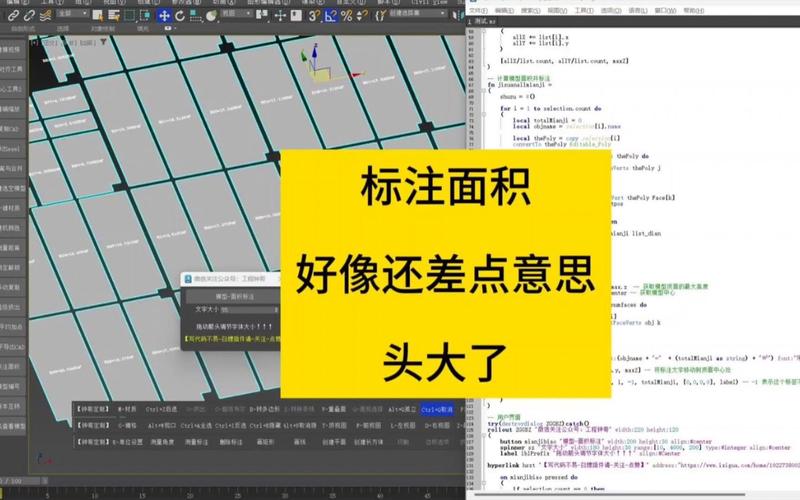Click the '画矩形' toolbar button
Image resolution: width=800 pixels, height=500 pixels.
click(x=265, y=442)
